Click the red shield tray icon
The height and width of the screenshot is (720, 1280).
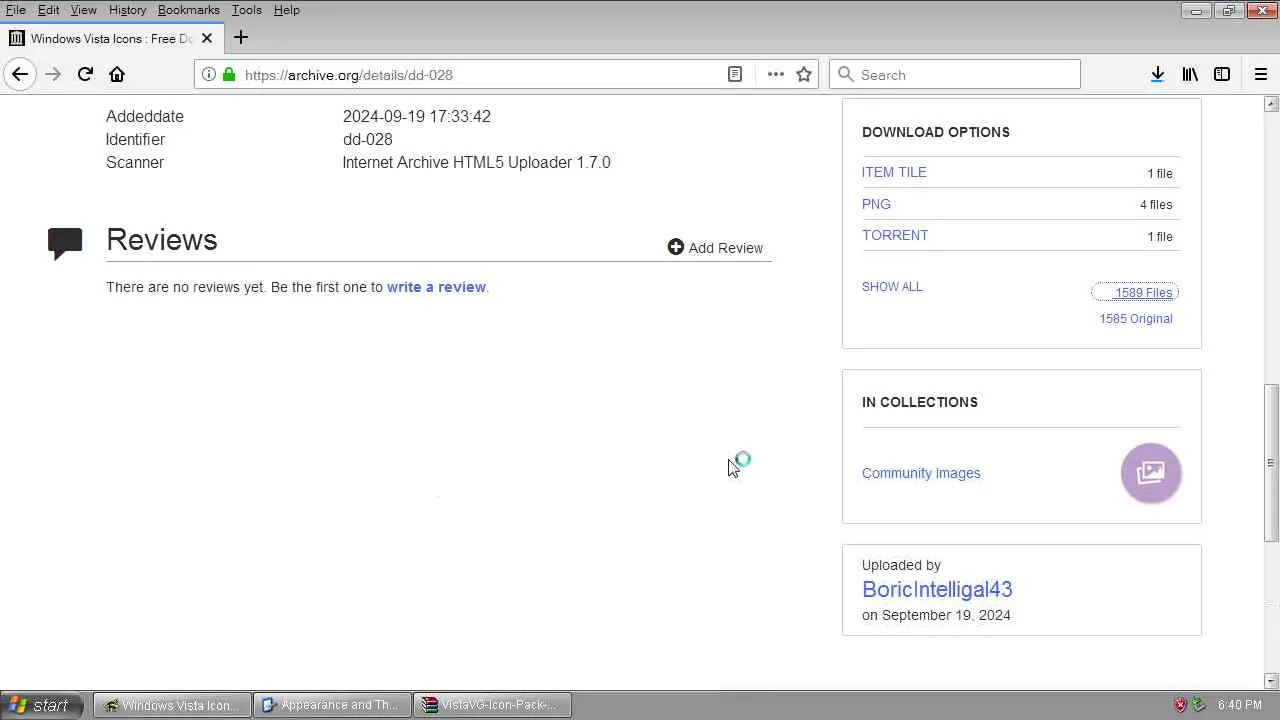[x=1180, y=705]
